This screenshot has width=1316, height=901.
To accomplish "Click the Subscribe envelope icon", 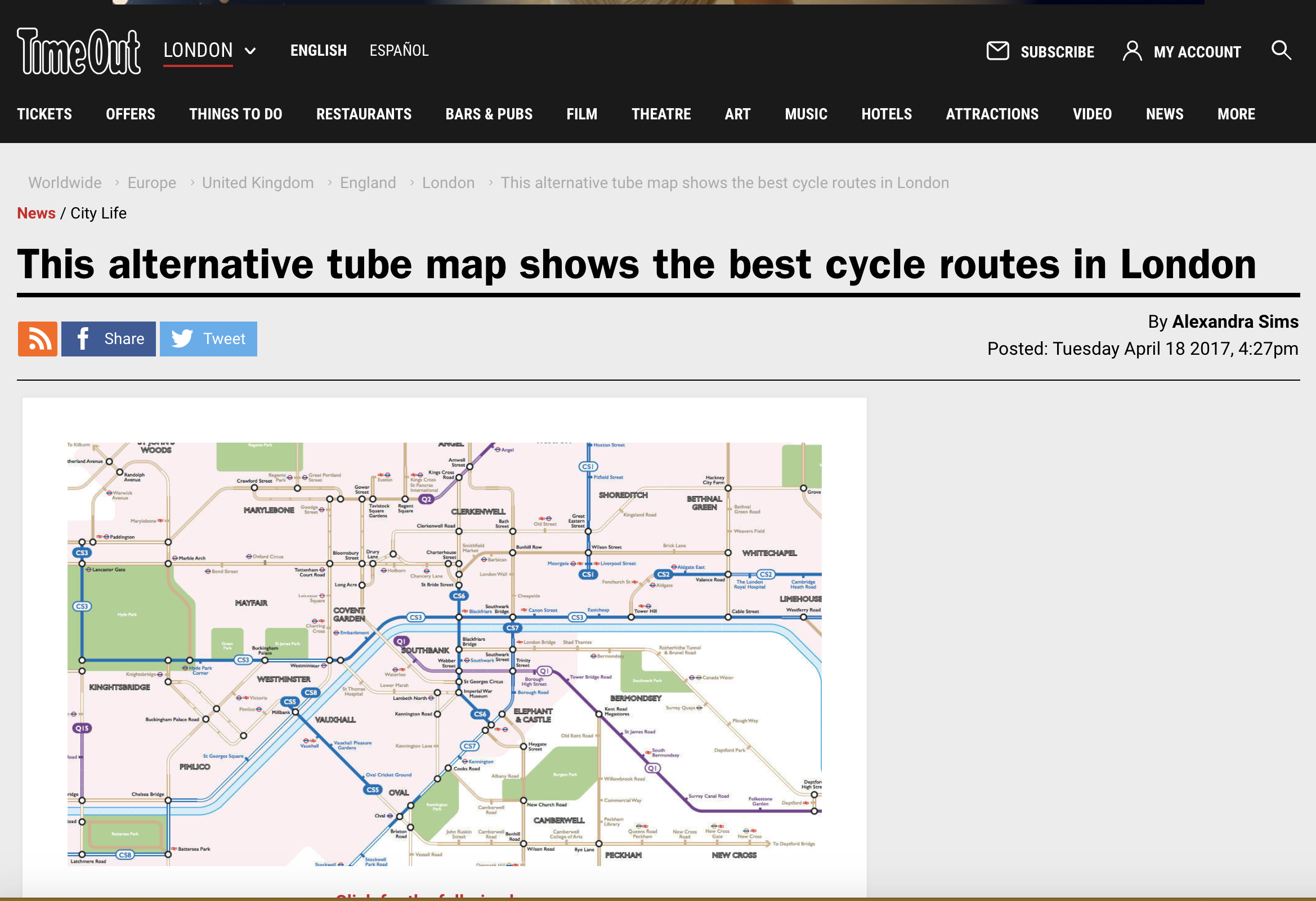I will click(997, 51).
